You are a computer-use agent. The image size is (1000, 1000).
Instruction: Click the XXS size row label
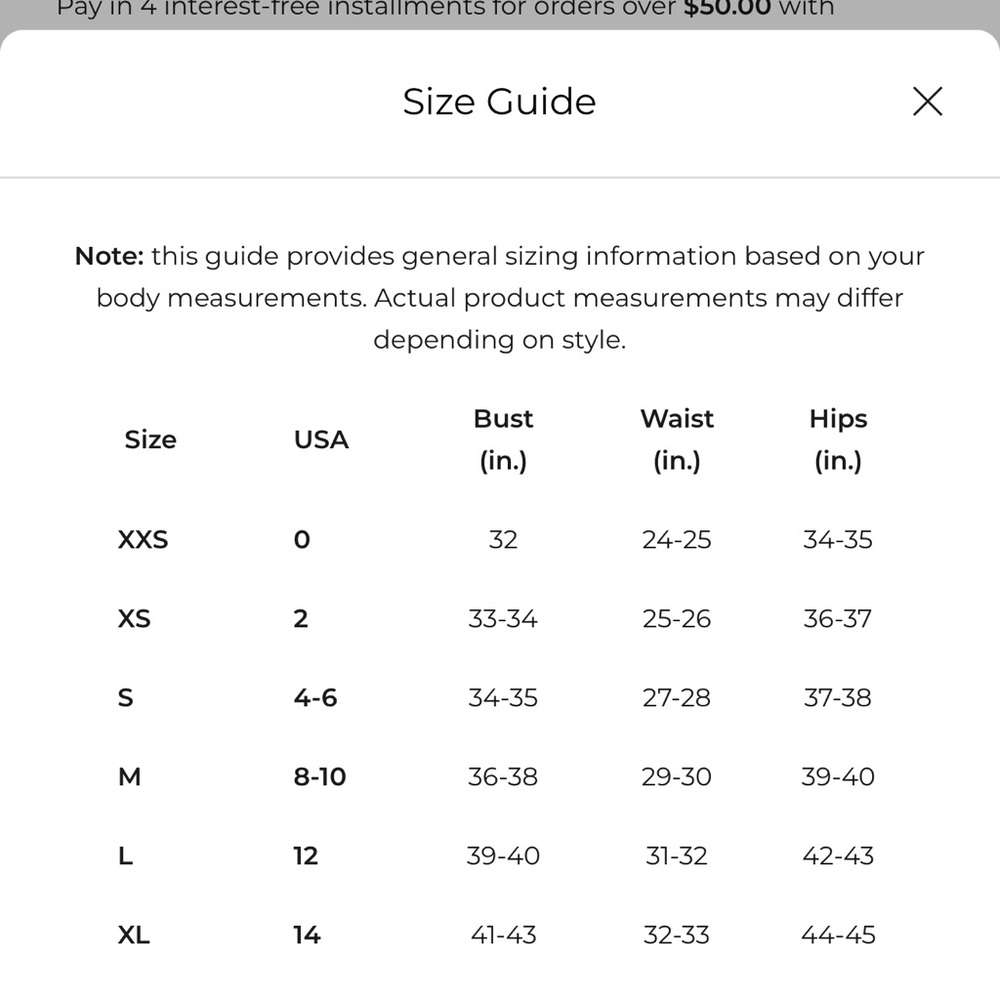click(x=143, y=540)
